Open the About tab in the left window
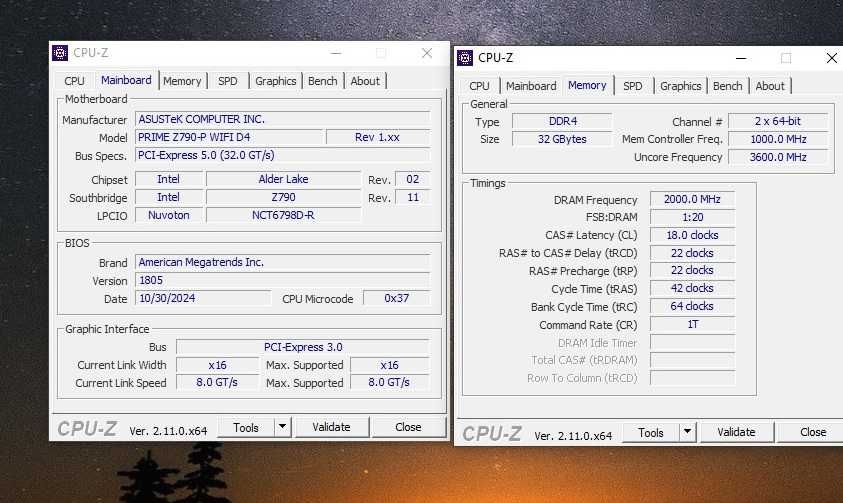 365,81
